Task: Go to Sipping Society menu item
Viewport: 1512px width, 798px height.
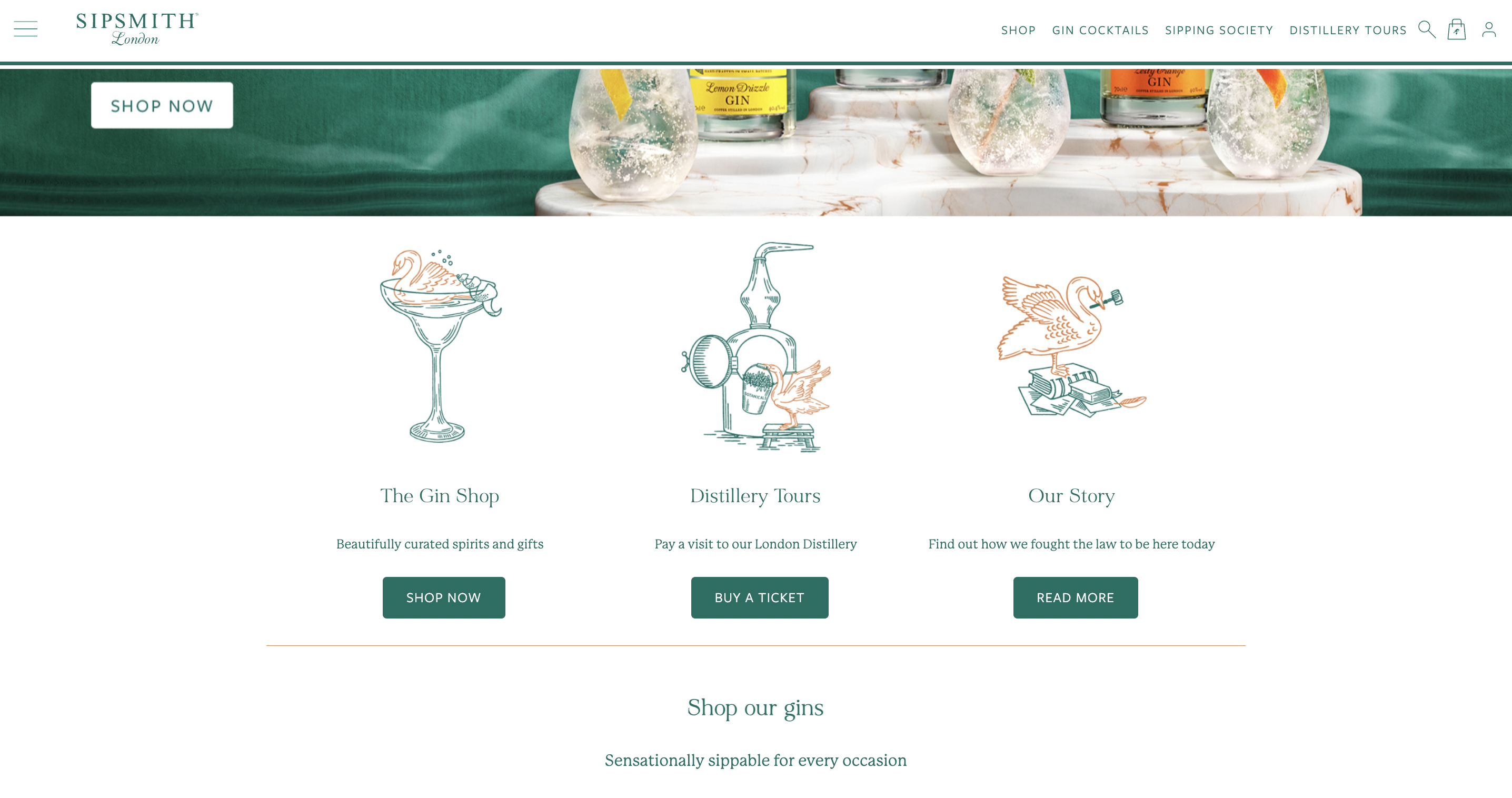Action: pyautogui.click(x=1219, y=31)
